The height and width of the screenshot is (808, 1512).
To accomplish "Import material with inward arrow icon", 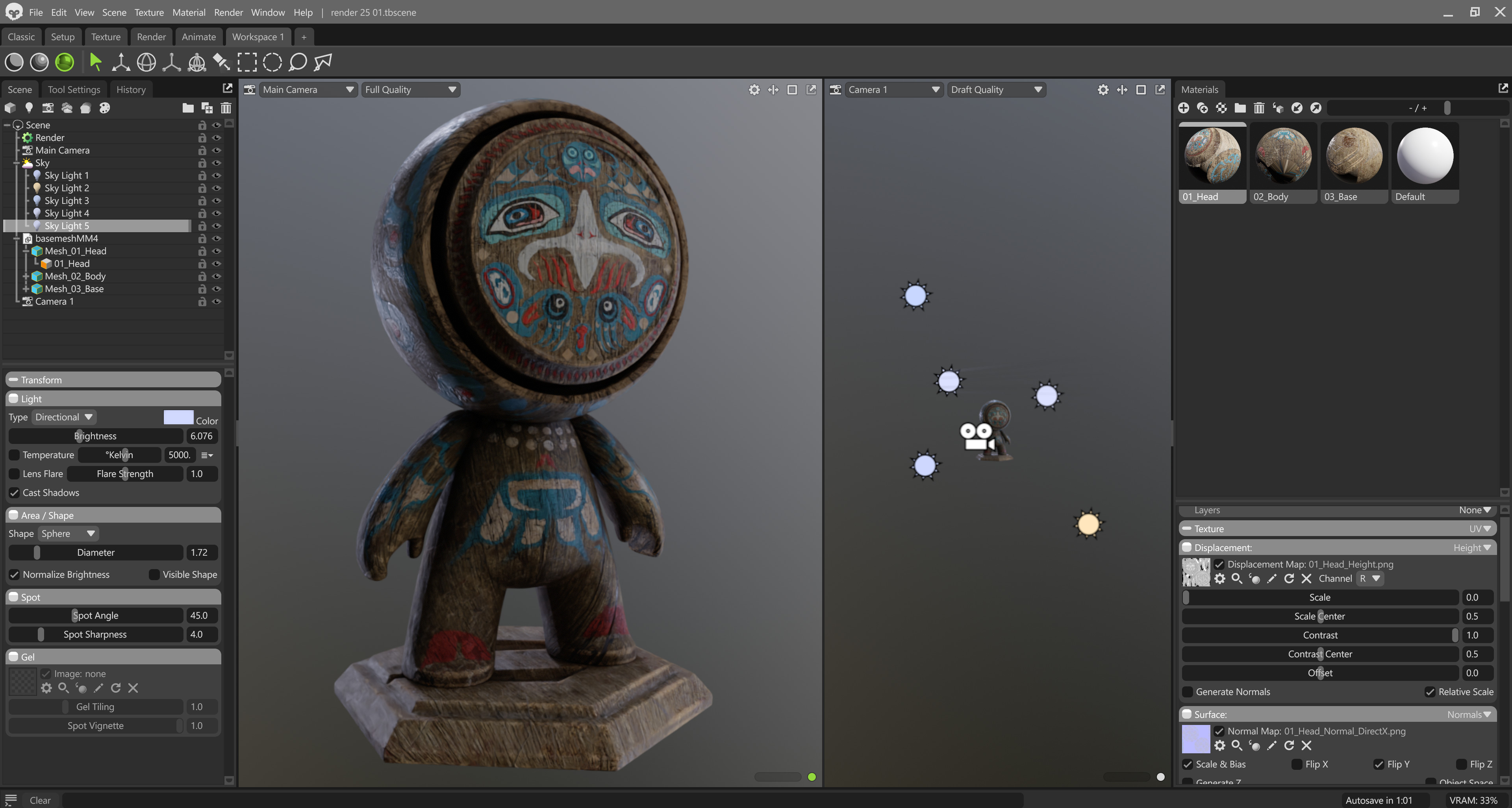I will [x=1297, y=108].
